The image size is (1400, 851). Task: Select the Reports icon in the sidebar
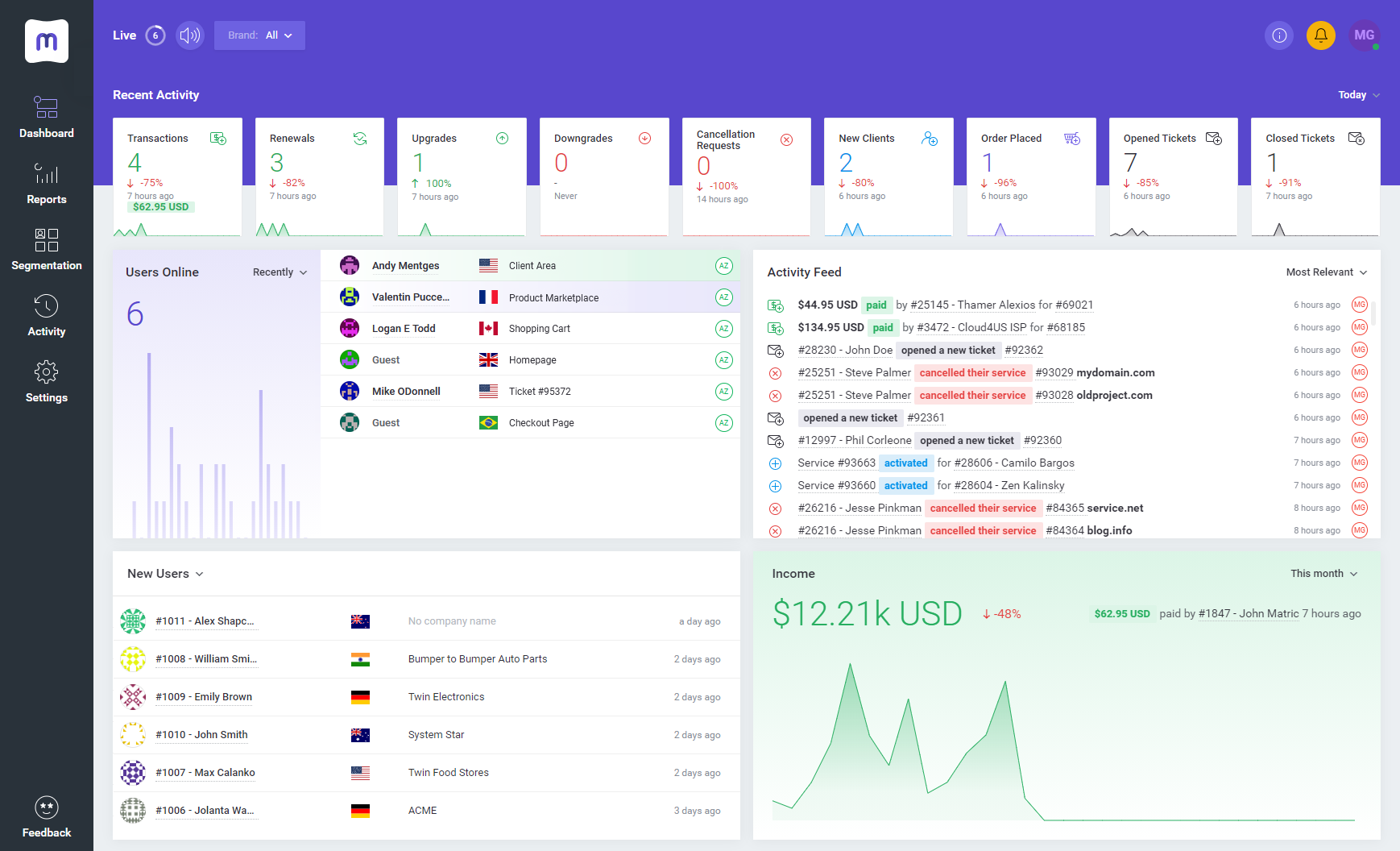[x=46, y=173]
